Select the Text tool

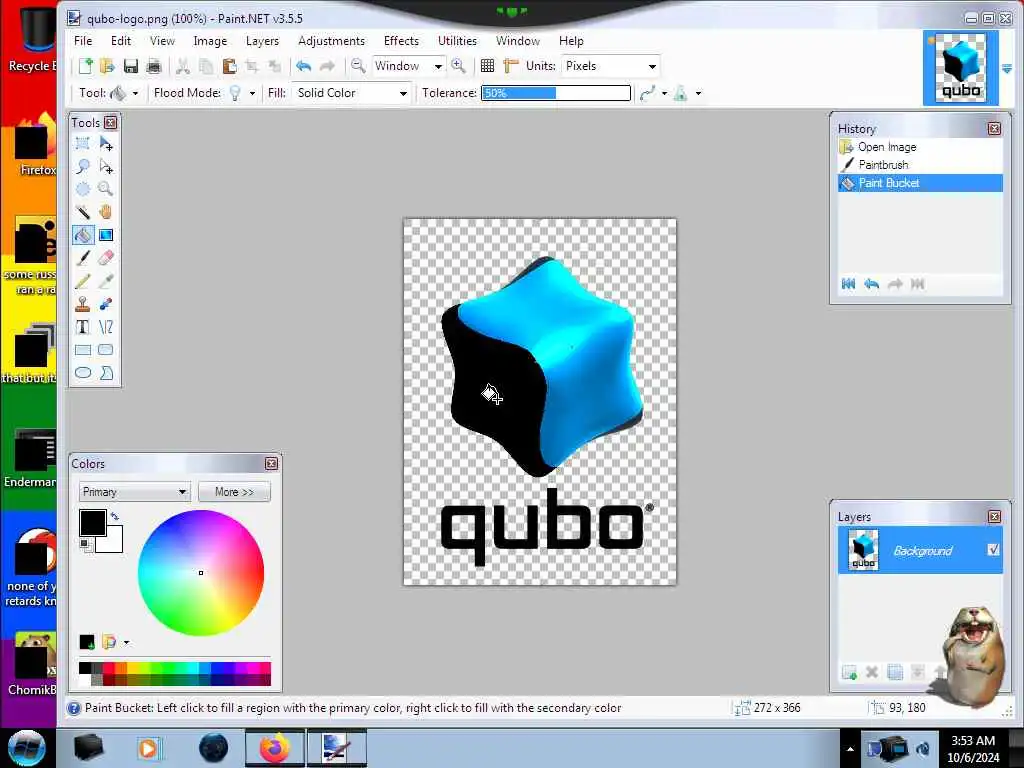pyautogui.click(x=83, y=327)
